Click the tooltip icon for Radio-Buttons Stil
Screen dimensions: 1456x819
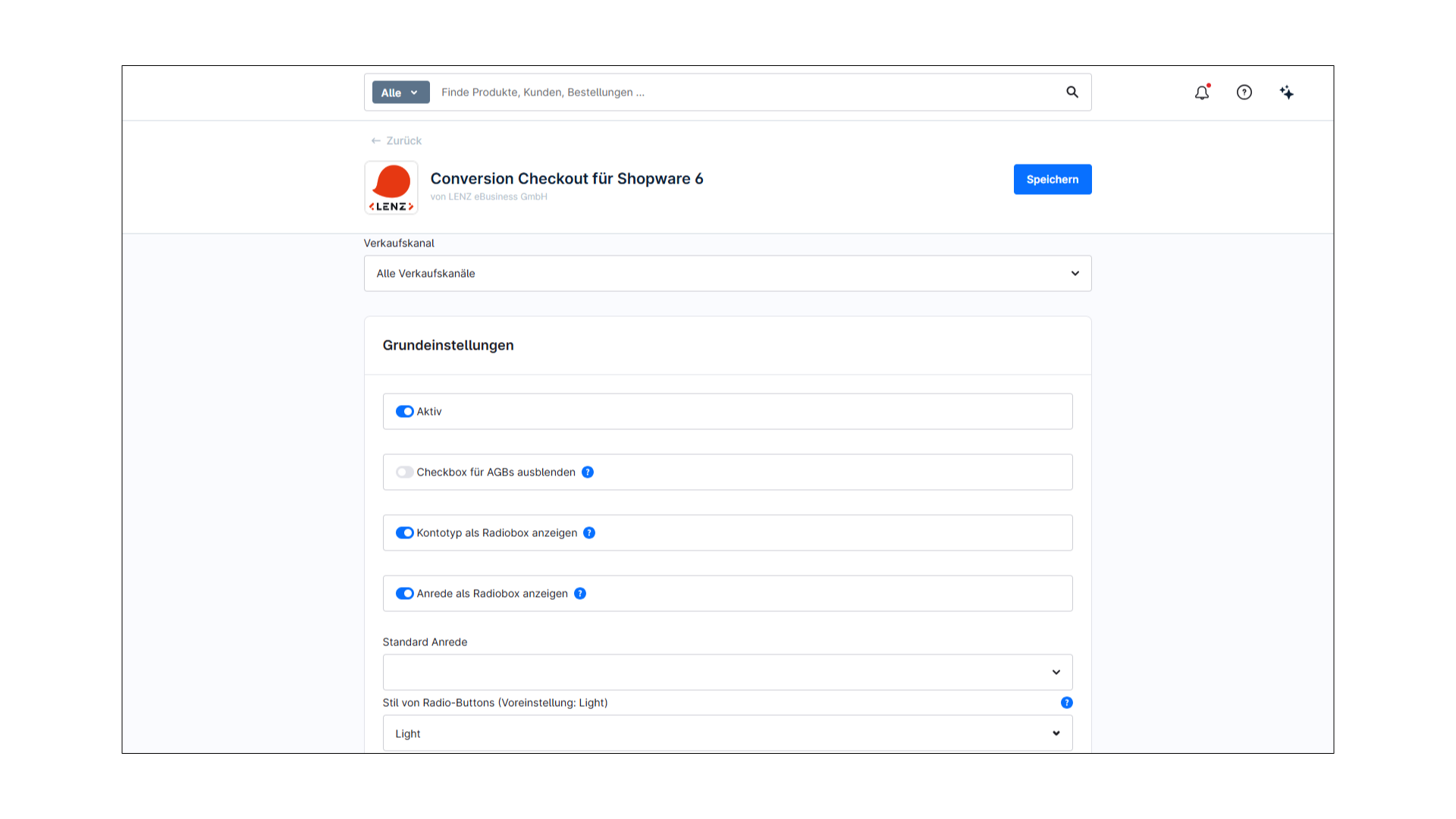click(x=1066, y=702)
